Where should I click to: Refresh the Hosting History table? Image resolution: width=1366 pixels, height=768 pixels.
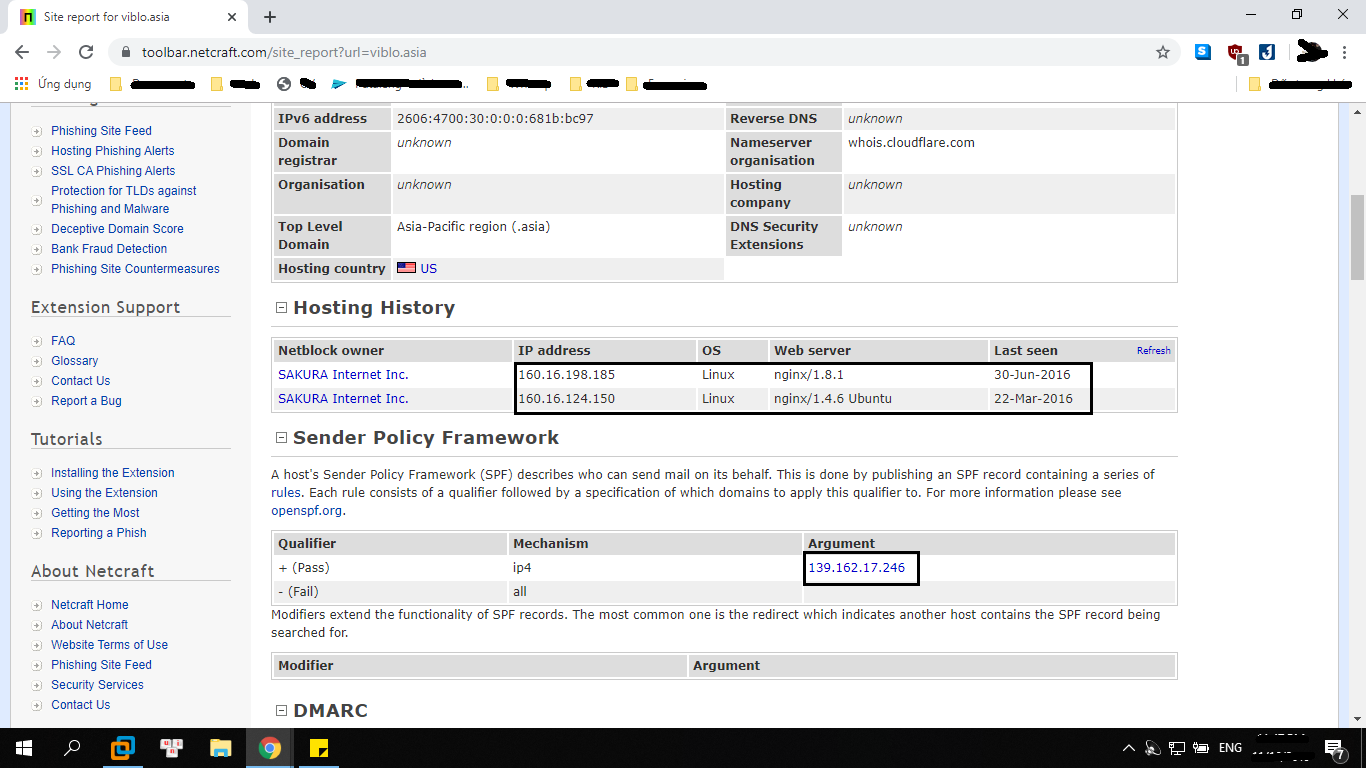tap(1153, 351)
